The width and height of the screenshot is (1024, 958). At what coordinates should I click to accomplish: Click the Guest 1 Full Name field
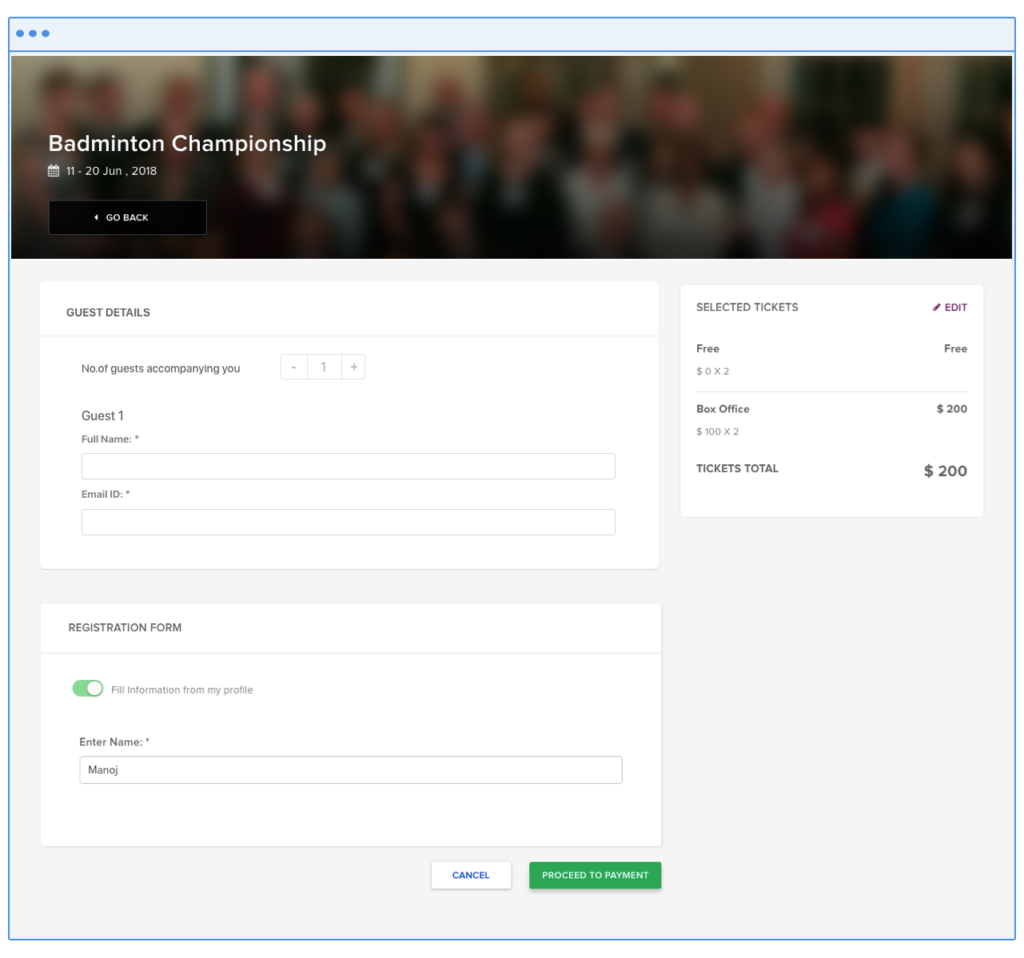[x=348, y=466]
